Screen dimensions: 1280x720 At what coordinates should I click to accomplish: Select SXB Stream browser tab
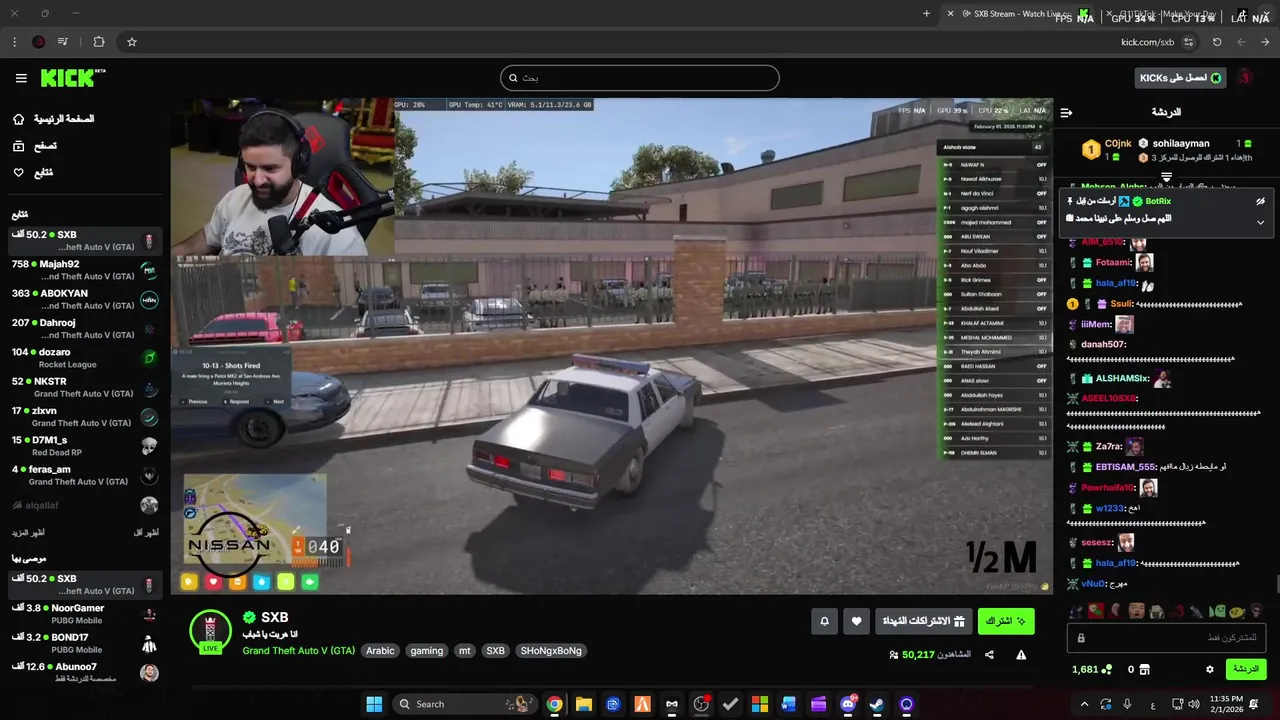(x=1016, y=14)
